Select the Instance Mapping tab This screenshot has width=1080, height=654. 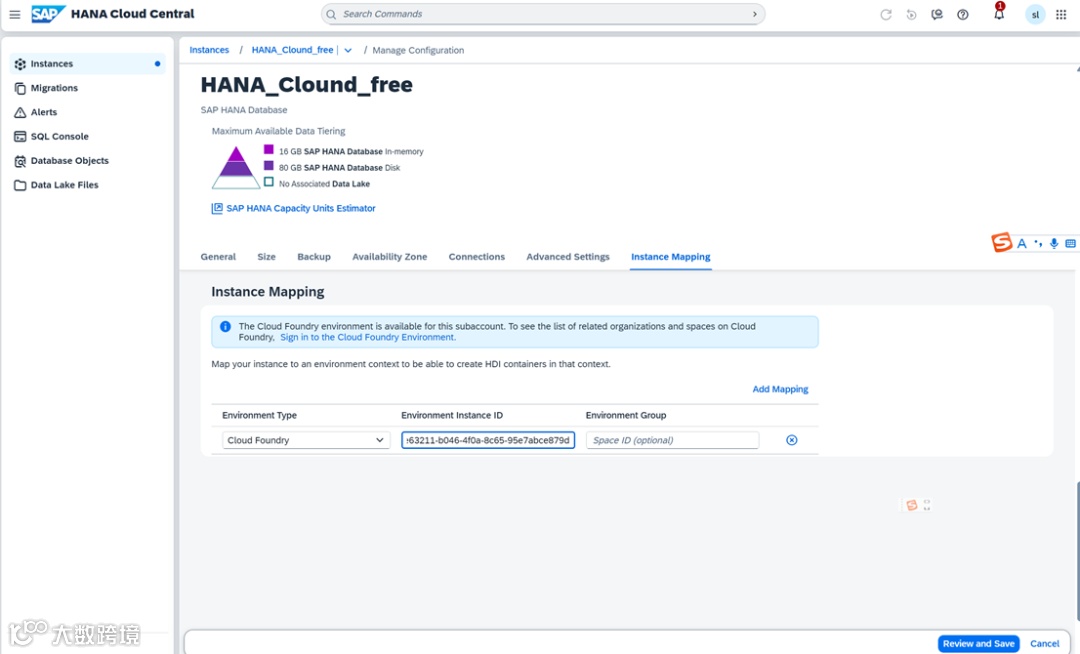point(671,257)
